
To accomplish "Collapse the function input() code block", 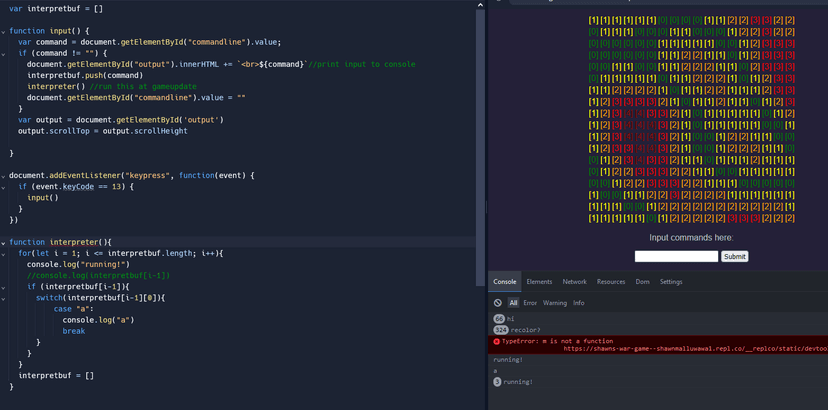I will [4, 31].
